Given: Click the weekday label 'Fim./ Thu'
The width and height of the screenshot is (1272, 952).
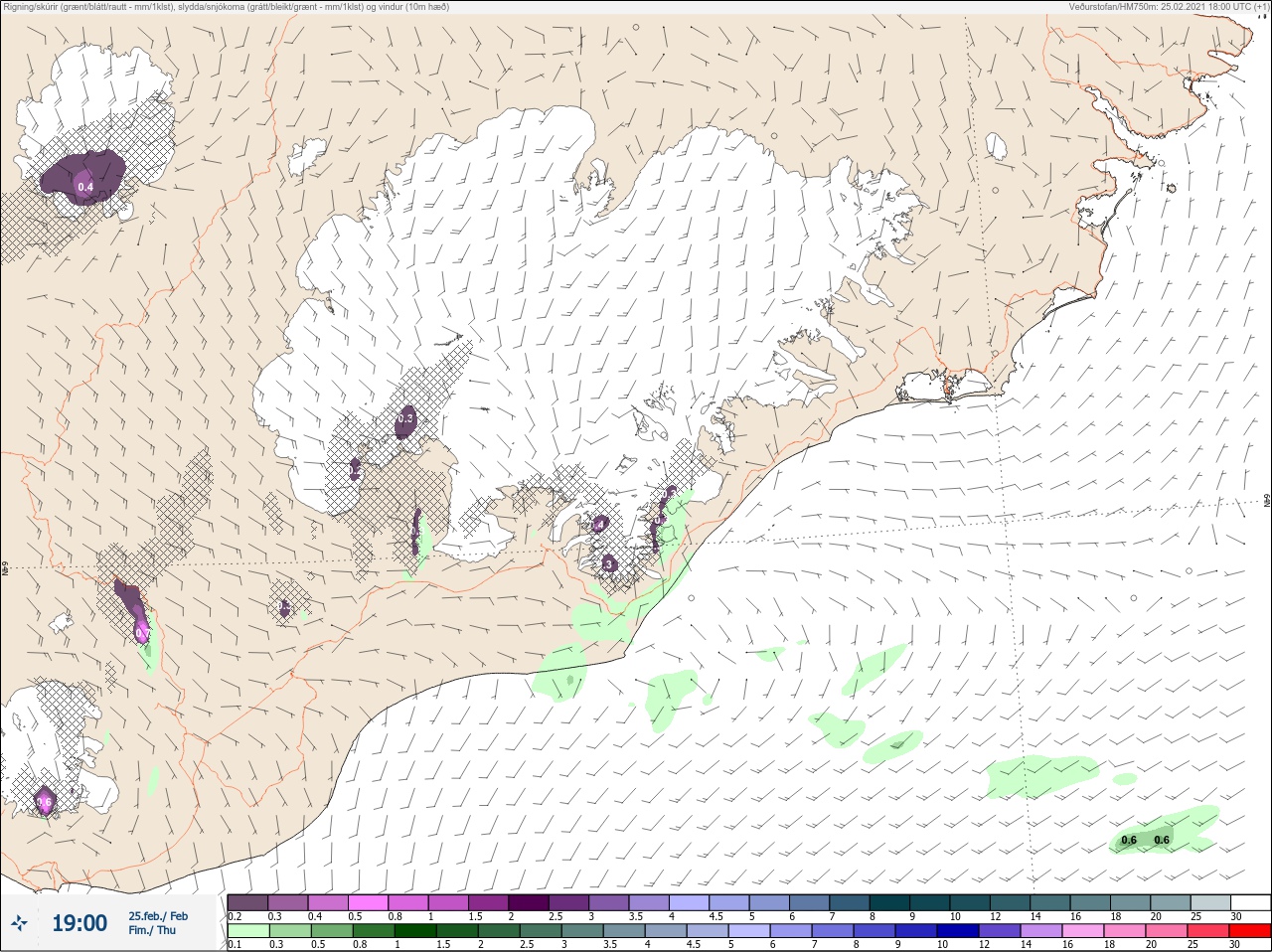Looking at the screenshot, I should tap(152, 930).
